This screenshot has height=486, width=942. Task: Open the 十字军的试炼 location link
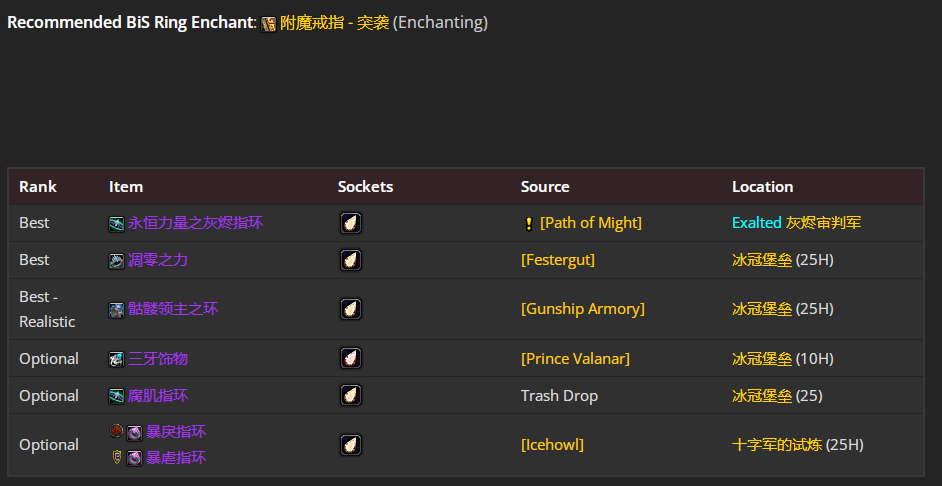(776, 444)
